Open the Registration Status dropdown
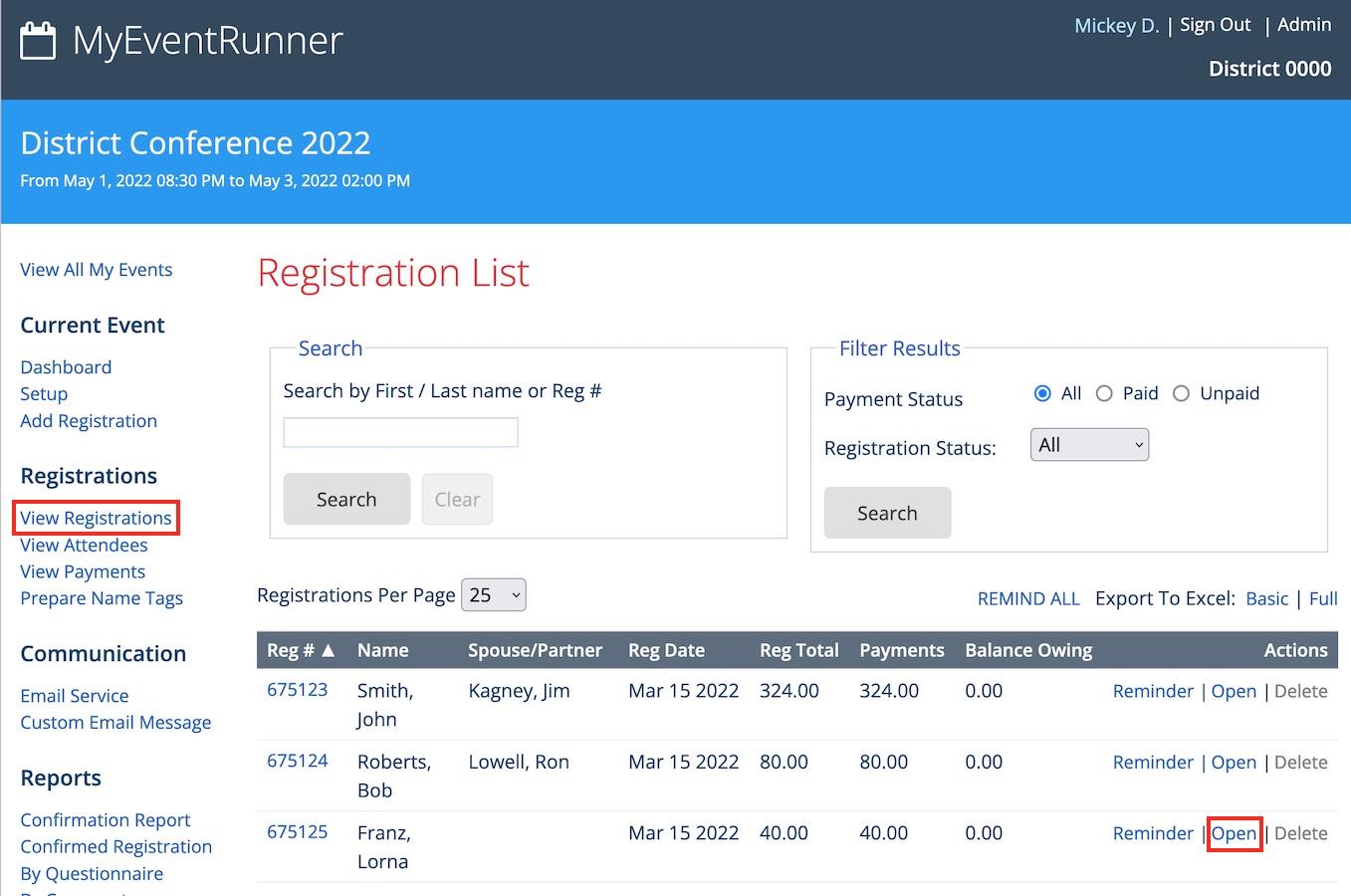This screenshot has width=1351, height=896. [x=1089, y=445]
